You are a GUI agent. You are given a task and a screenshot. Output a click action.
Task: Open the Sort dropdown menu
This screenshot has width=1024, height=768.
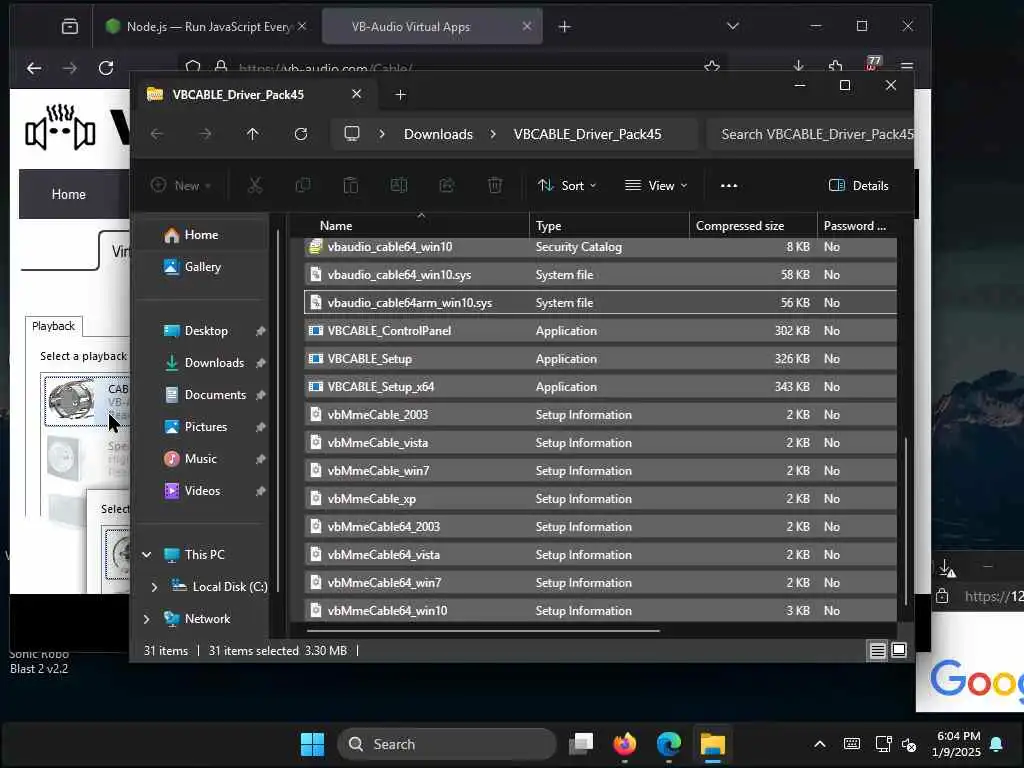(x=567, y=185)
